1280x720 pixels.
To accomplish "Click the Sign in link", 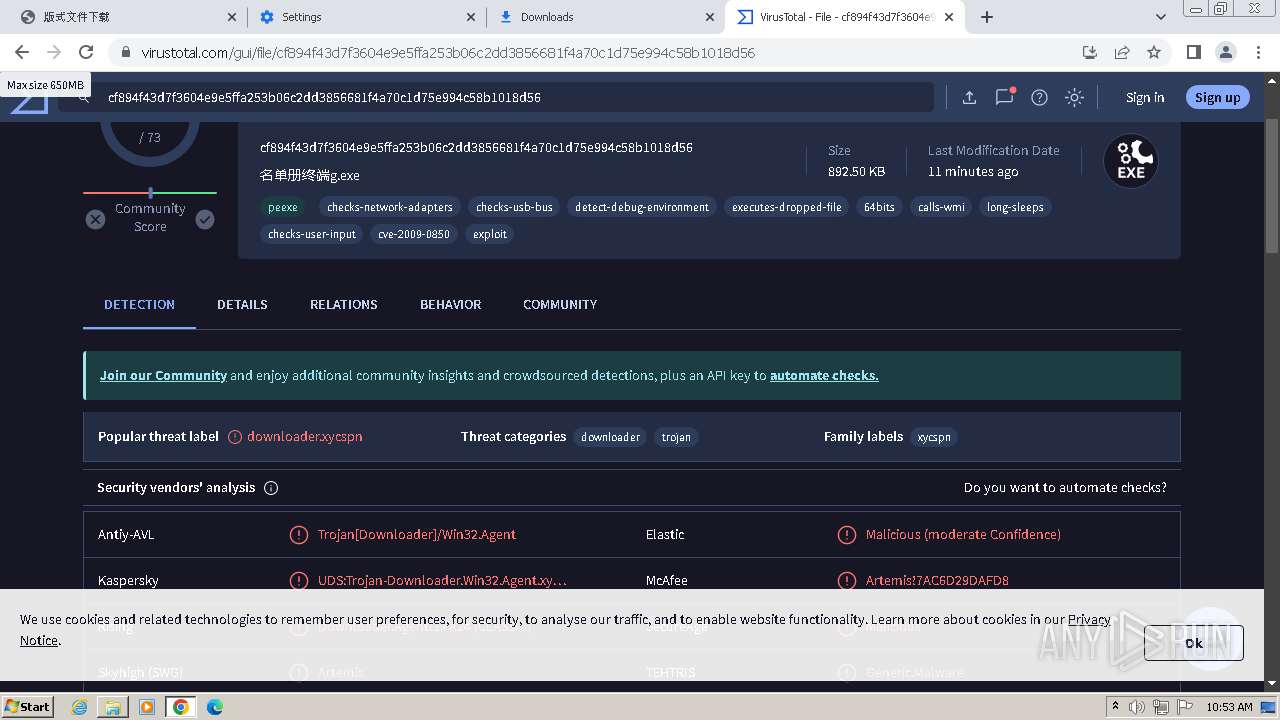I will [x=1145, y=97].
